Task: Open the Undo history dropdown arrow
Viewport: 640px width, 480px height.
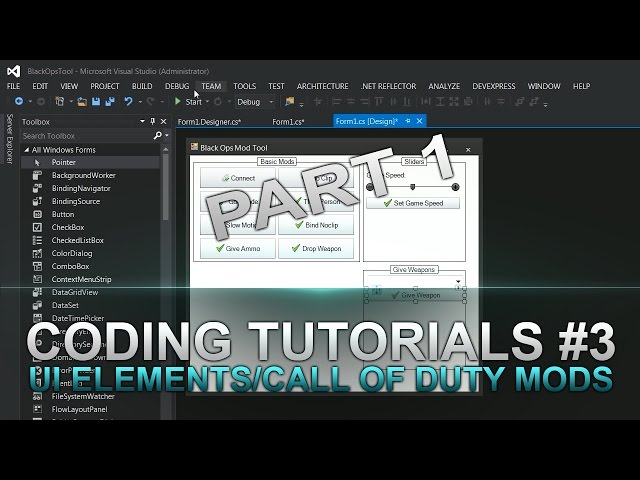Action: coord(140,102)
